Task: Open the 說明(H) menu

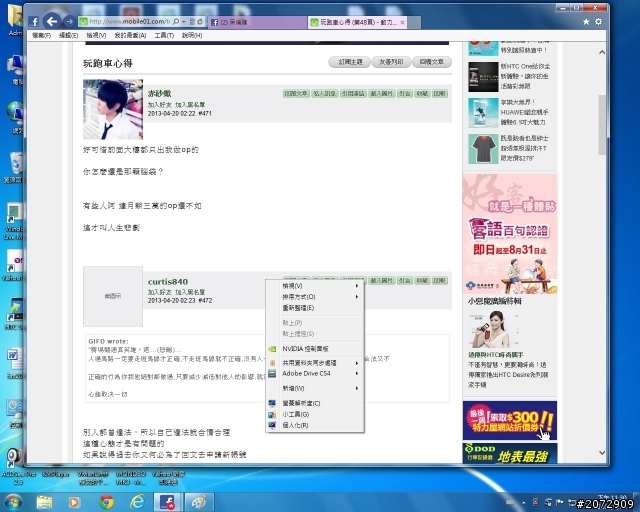Action: point(192,36)
